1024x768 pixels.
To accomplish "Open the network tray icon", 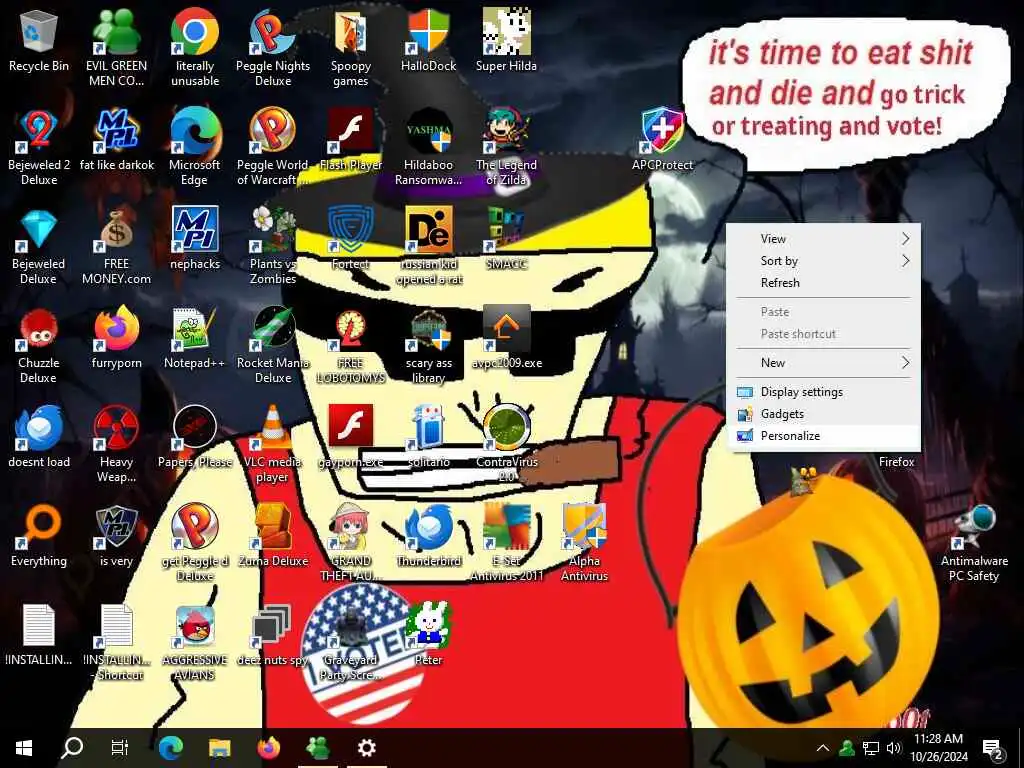I will click(x=871, y=748).
